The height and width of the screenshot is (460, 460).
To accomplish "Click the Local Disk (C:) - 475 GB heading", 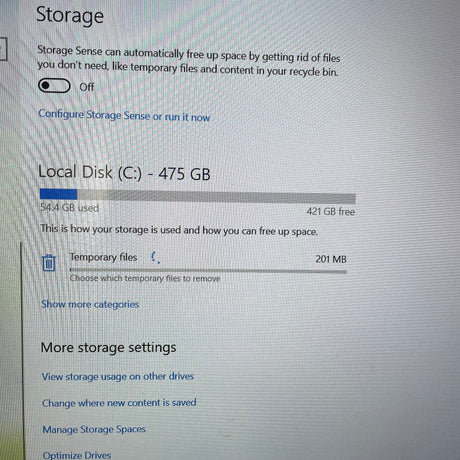I will [124, 173].
